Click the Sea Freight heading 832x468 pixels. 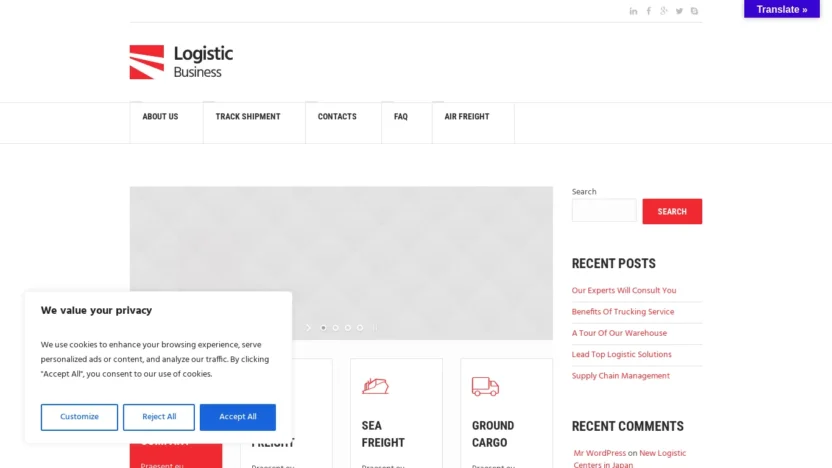click(383, 434)
